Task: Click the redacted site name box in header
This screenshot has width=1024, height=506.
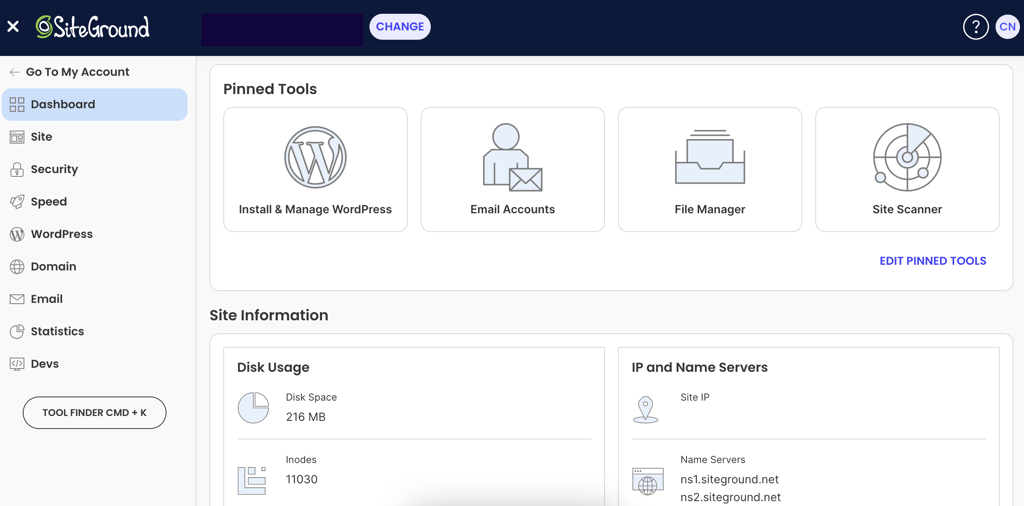Action: tap(282, 29)
